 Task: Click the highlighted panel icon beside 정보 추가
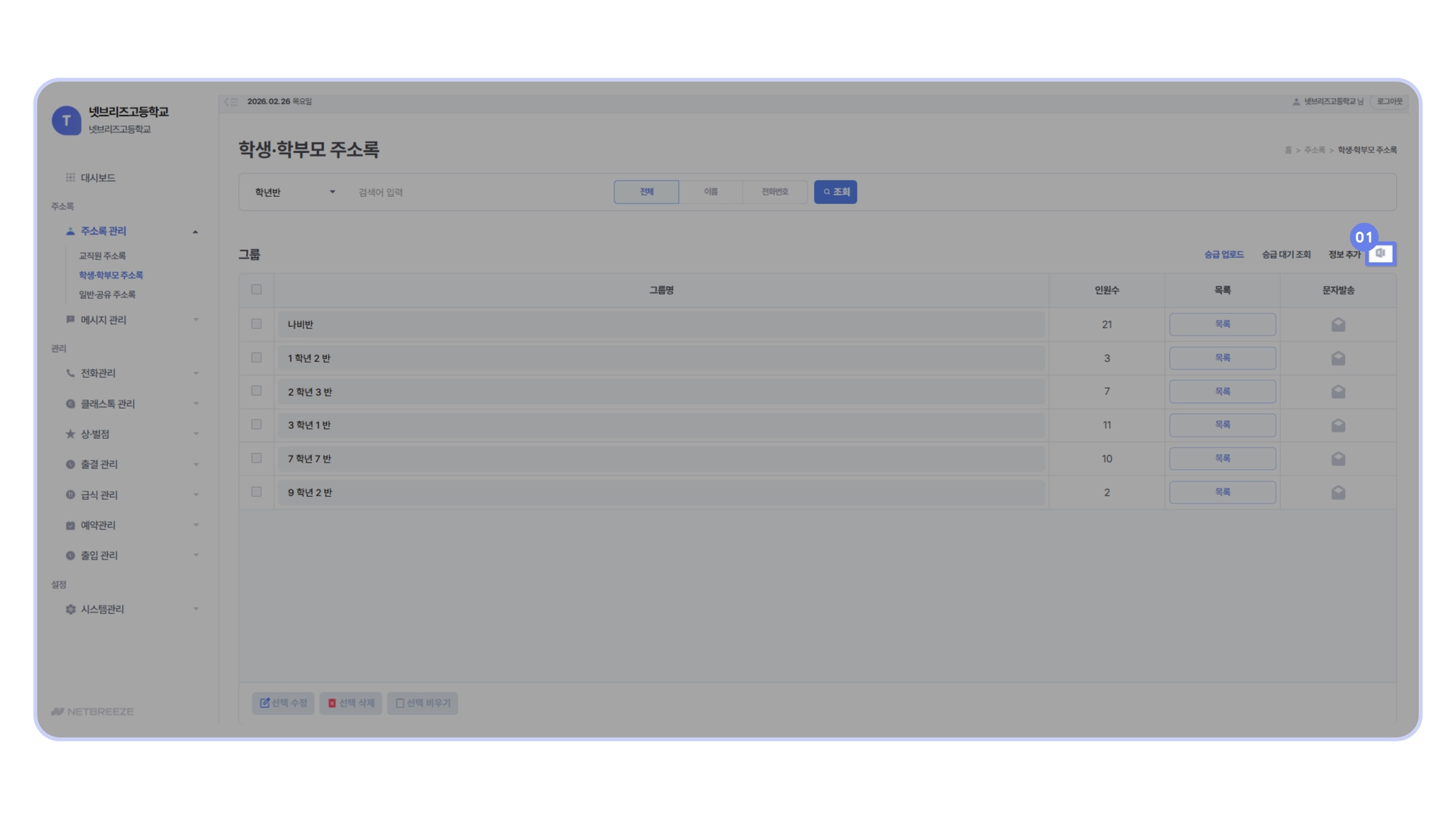[x=1380, y=254]
